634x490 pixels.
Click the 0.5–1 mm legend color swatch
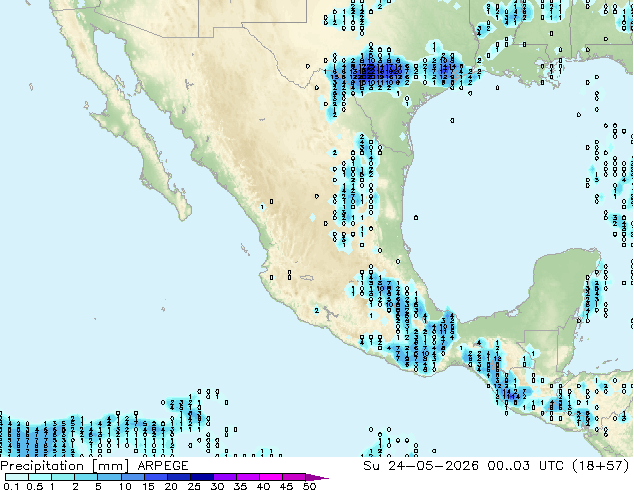click(40, 477)
